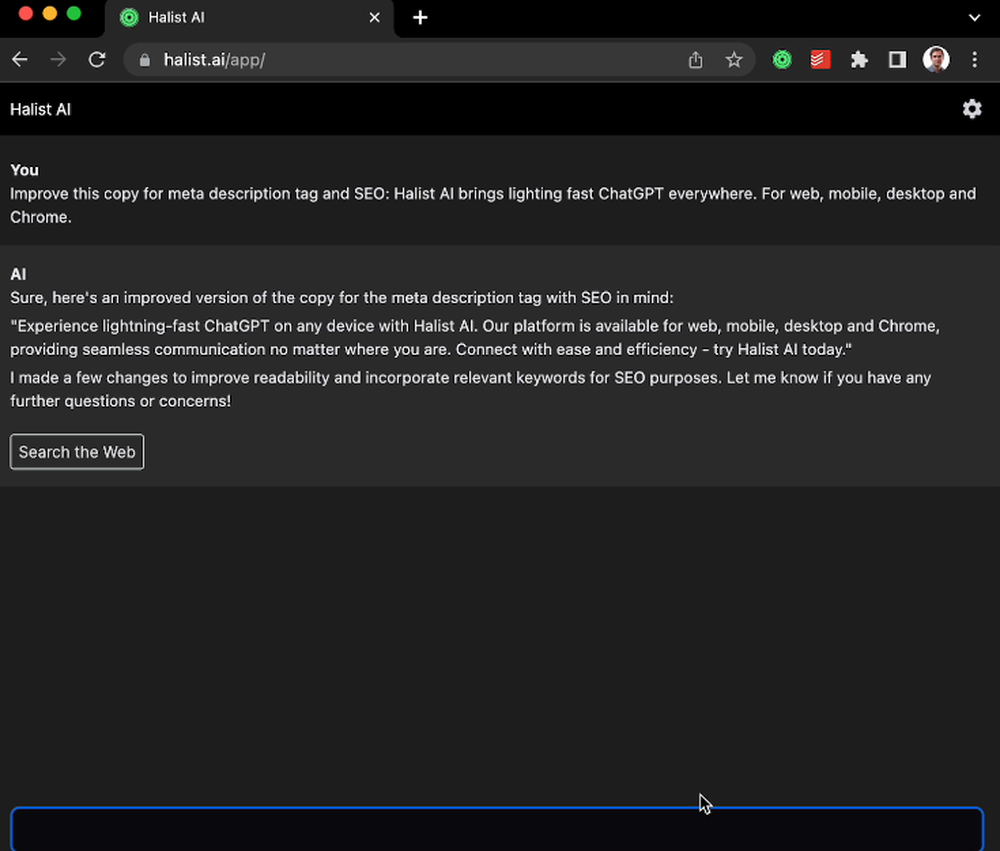Open the Chrome three-dot menu
The height and width of the screenshot is (851, 1000).
click(x=975, y=59)
